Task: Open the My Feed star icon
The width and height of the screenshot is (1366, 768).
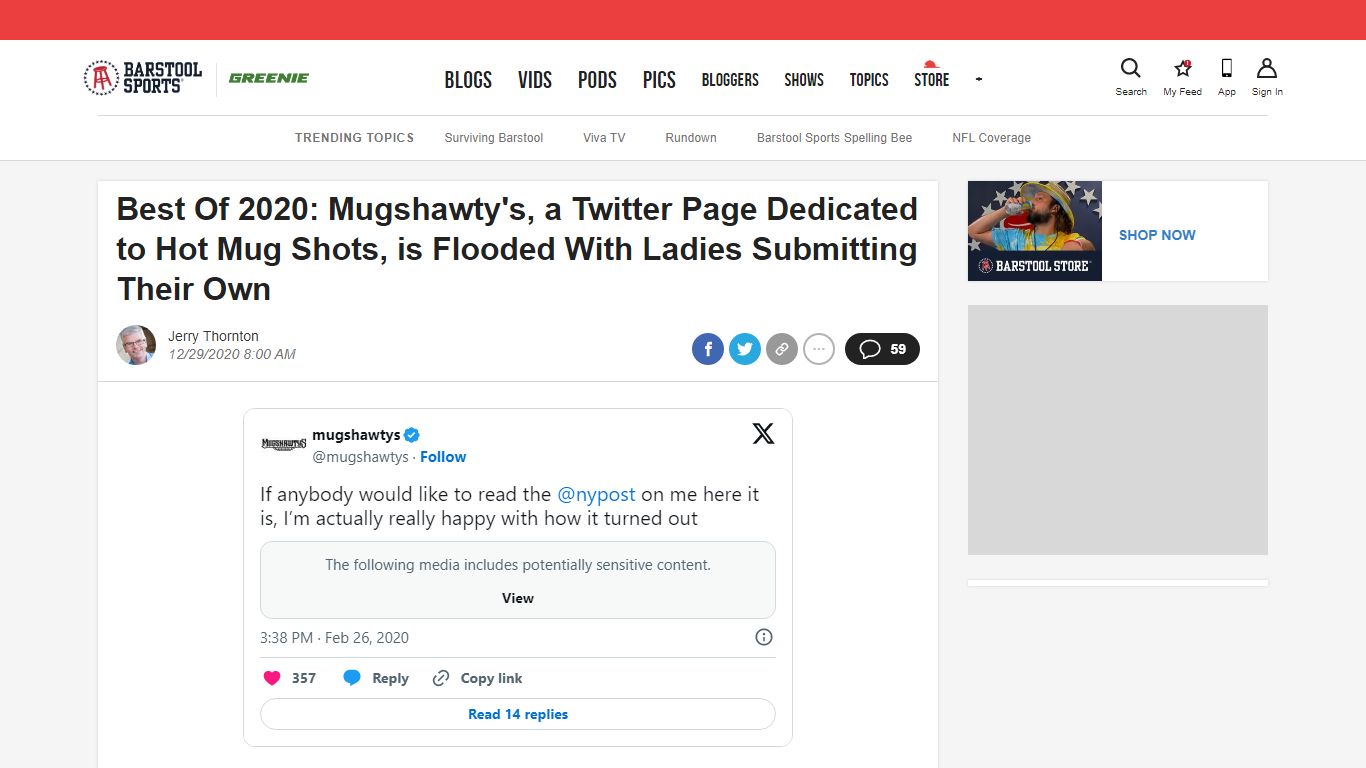Action: (1183, 68)
